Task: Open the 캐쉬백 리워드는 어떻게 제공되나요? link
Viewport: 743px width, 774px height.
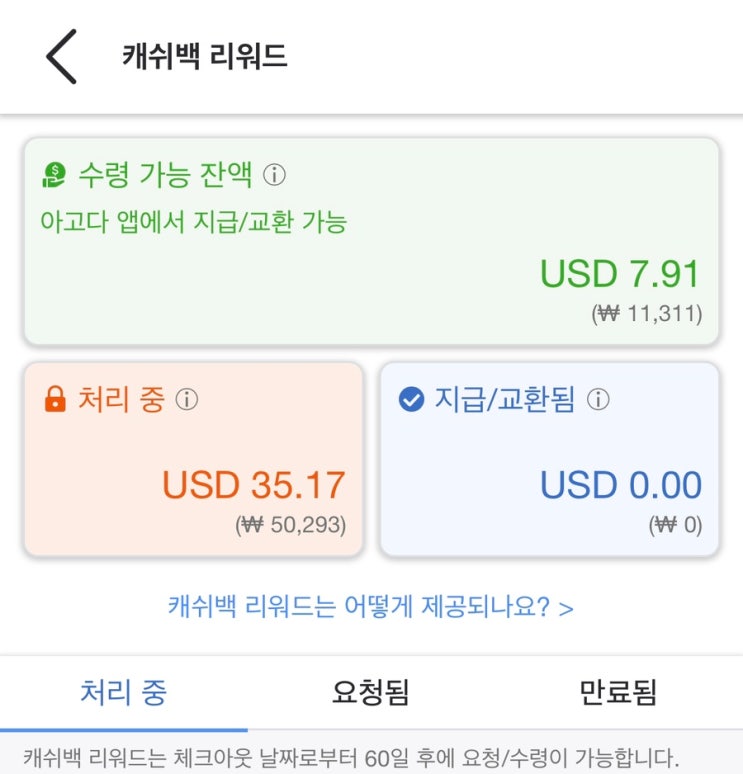Action: click(x=370, y=606)
